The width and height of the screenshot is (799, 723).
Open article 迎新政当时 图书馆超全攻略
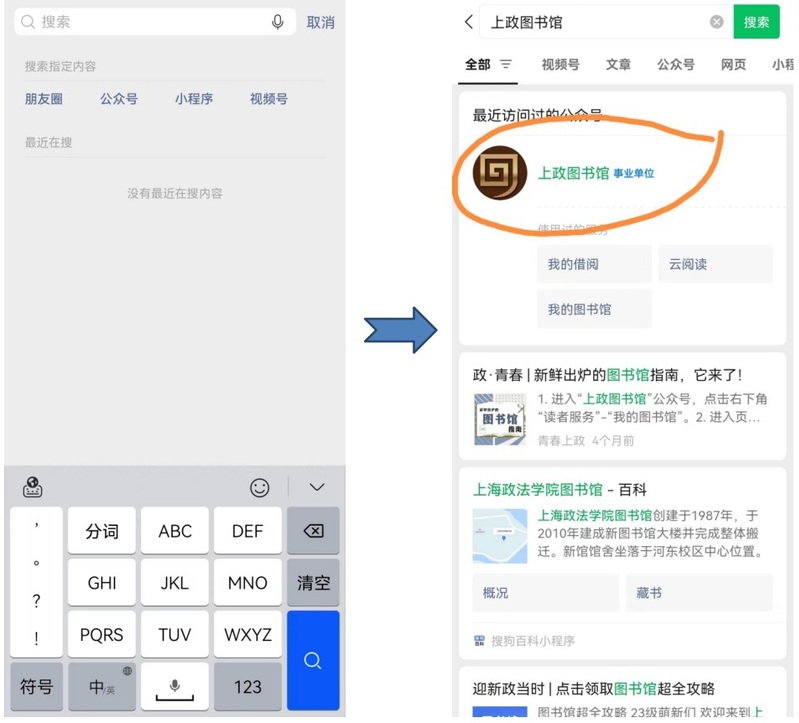594,688
